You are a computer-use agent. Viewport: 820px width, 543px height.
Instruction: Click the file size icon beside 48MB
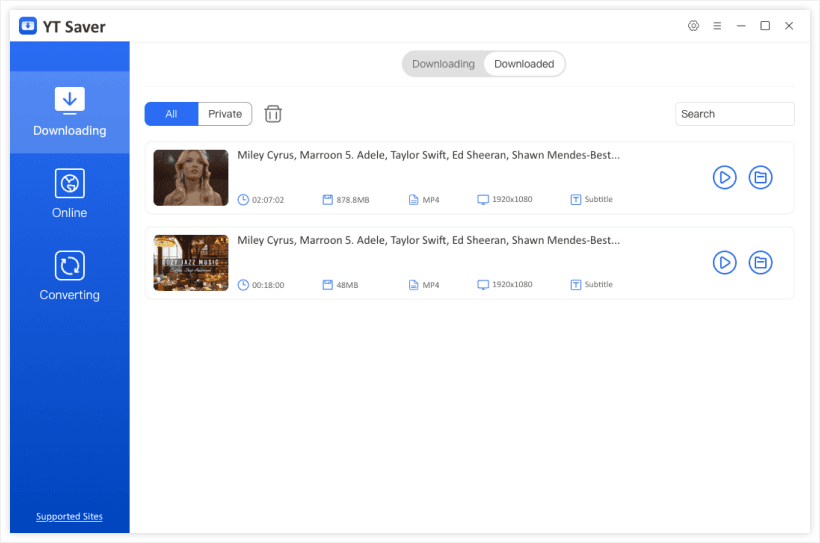327,285
